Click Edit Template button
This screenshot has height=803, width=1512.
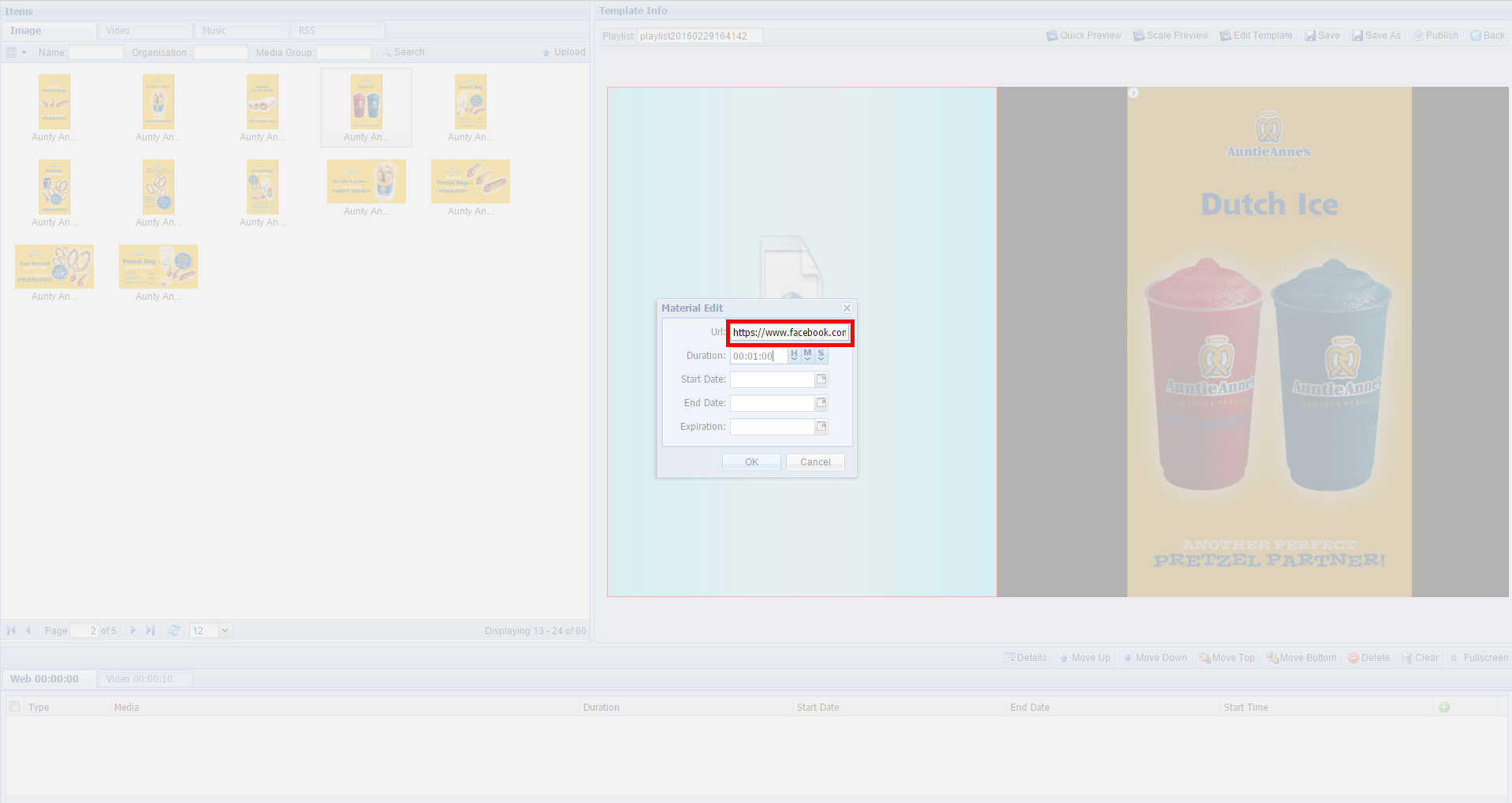click(x=1257, y=35)
